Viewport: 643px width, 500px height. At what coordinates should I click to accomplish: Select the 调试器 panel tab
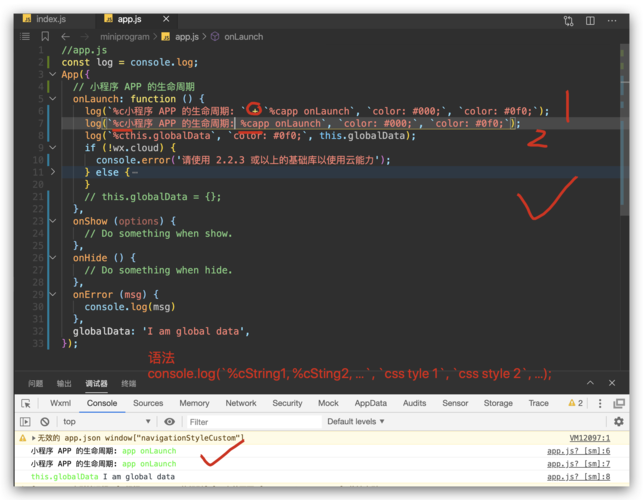click(96, 384)
